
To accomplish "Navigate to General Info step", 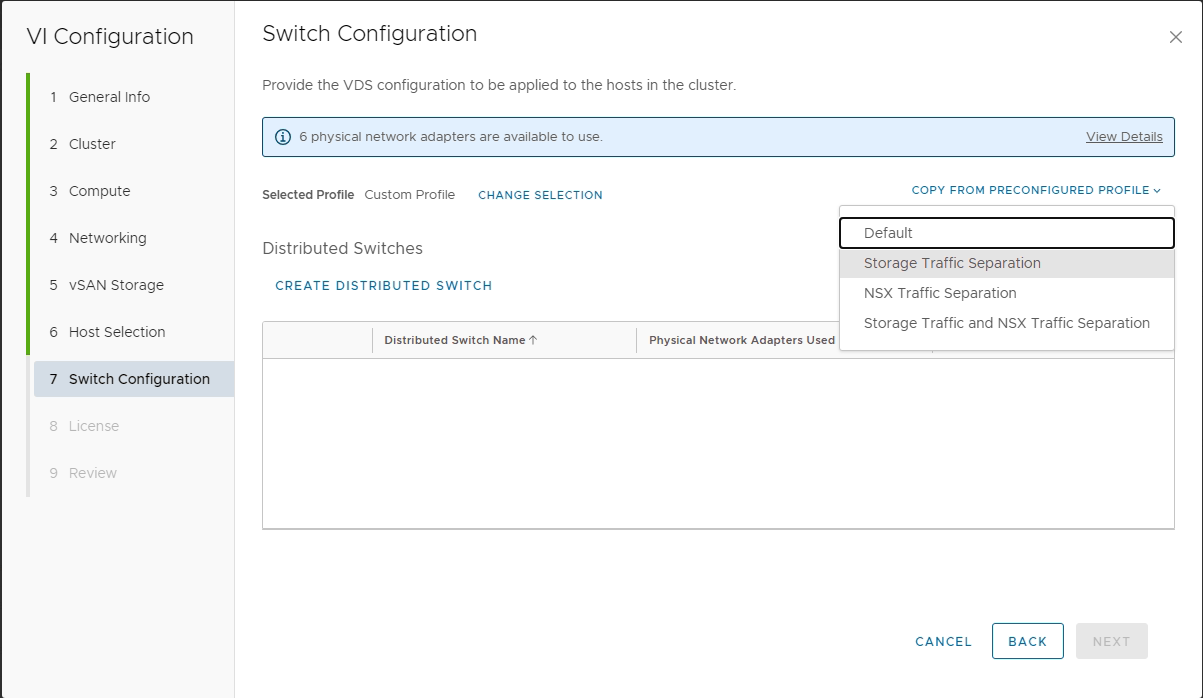I will pyautogui.click(x=109, y=97).
